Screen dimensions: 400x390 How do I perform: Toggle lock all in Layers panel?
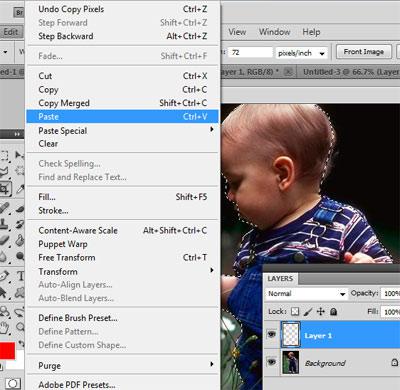[x=333, y=311]
